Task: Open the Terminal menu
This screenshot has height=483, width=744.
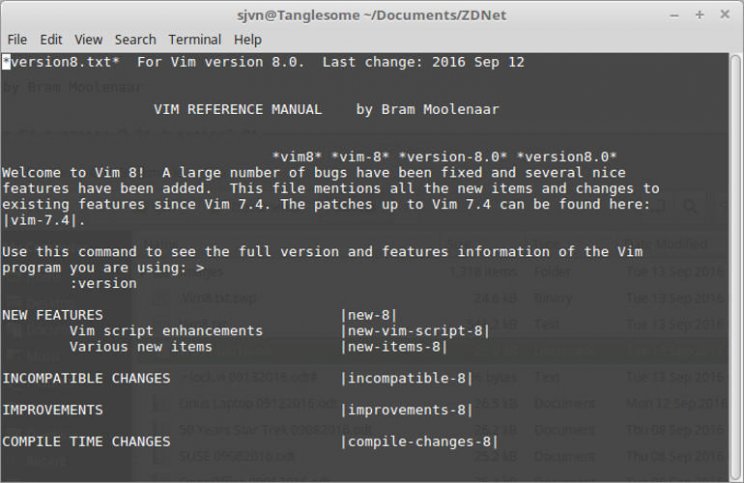Action: click(x=195, y=39)
